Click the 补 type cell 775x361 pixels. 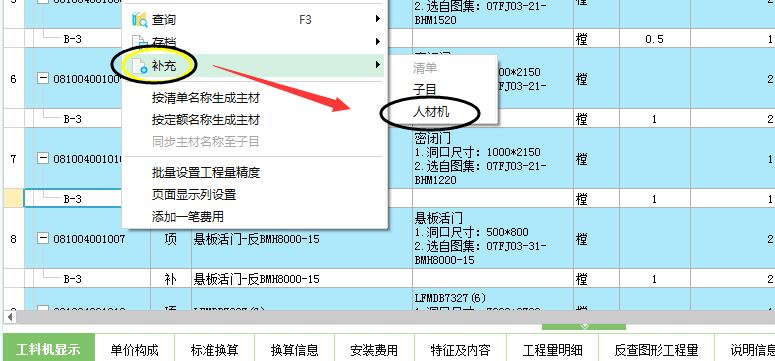pyautogui.click(x=171, y=279)
